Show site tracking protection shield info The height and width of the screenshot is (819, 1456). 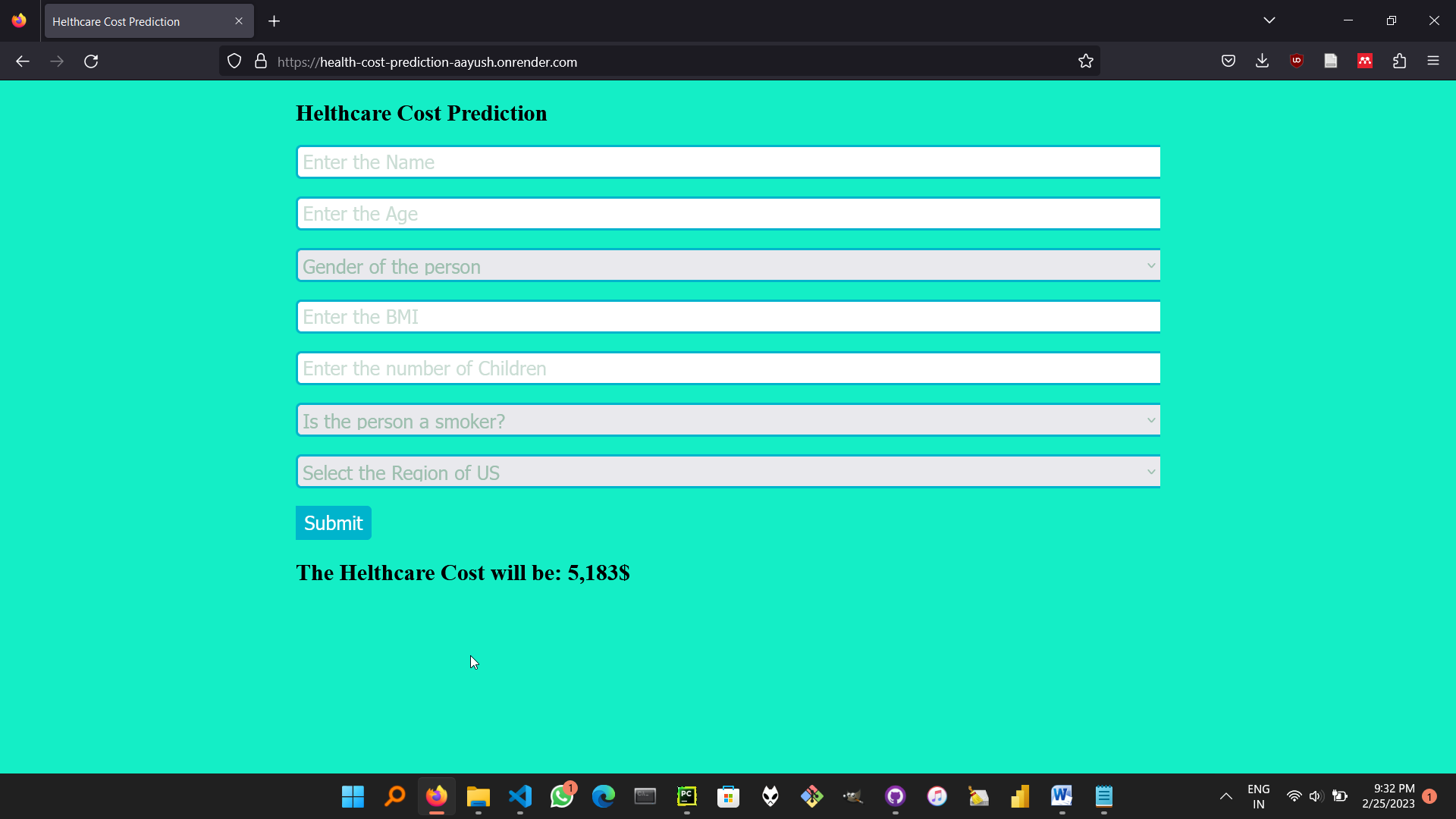(234, 61)
